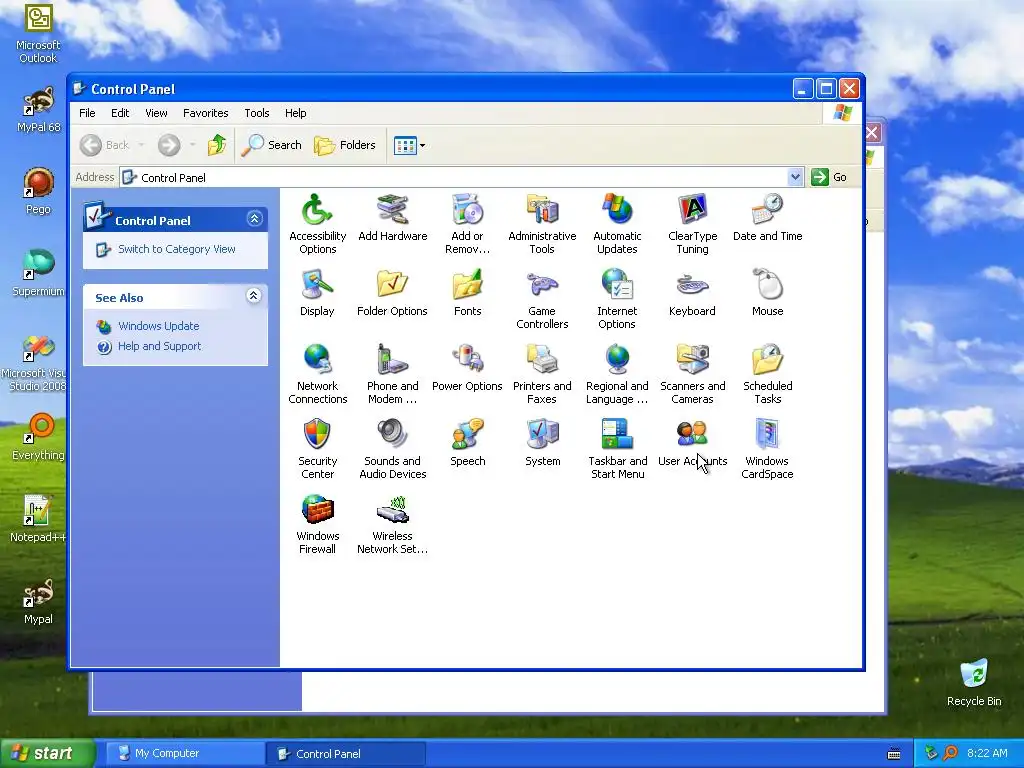Select the Microsoft Outlook desktop icon
Screen dimensions: 1024x768
pyautogui.click(x=38, y=33)
